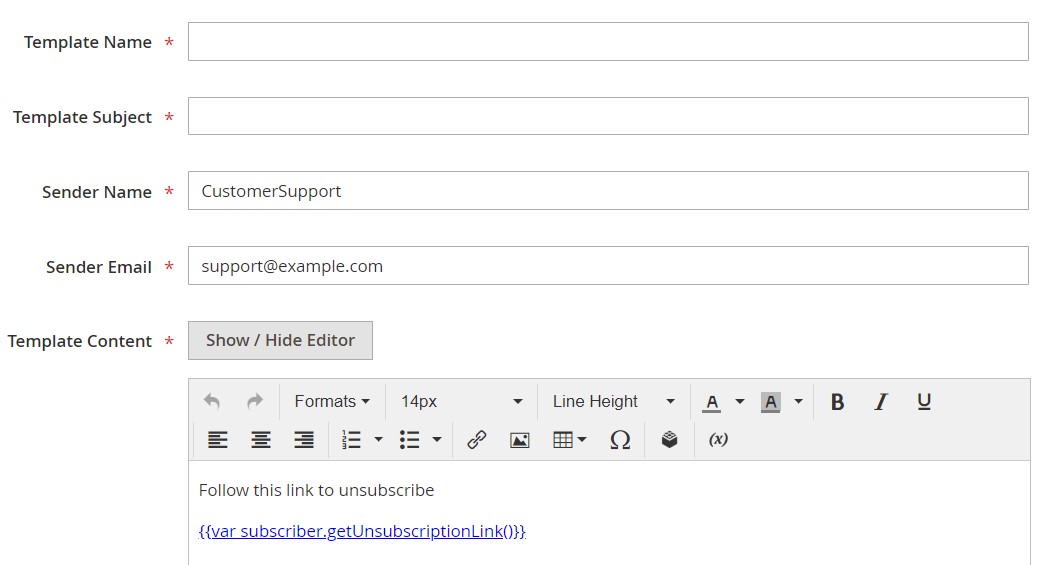Insert a hyperlink using the link icon
This screenshot has height=565, width=1039.
[x=476, y=440]
